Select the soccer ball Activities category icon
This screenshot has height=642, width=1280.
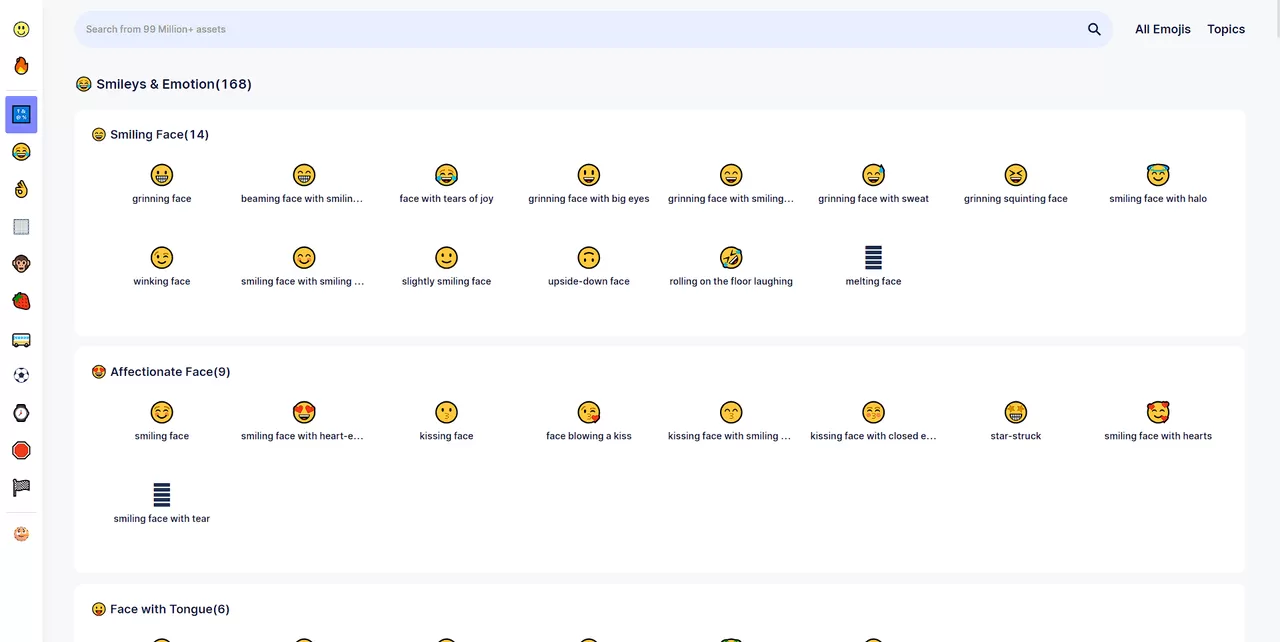[x=21, y=375]
